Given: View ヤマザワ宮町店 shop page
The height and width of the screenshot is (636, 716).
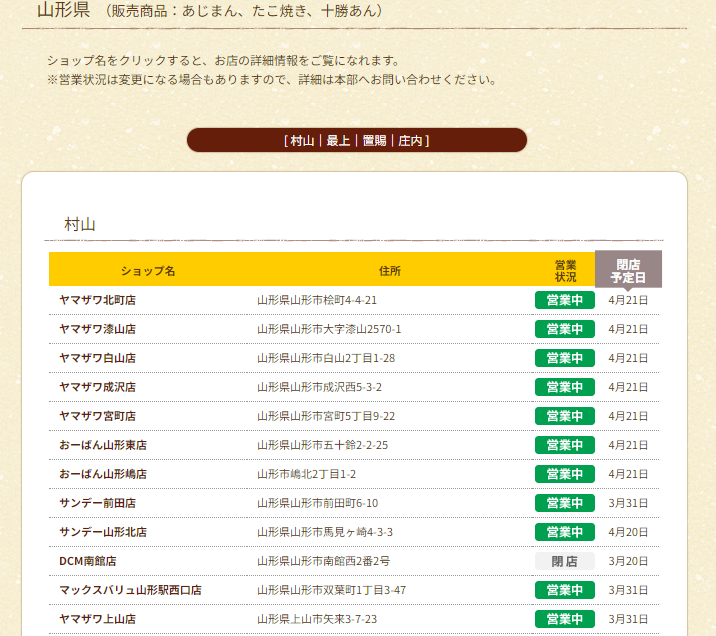Looking at the screenshot, I should (97, 416).
